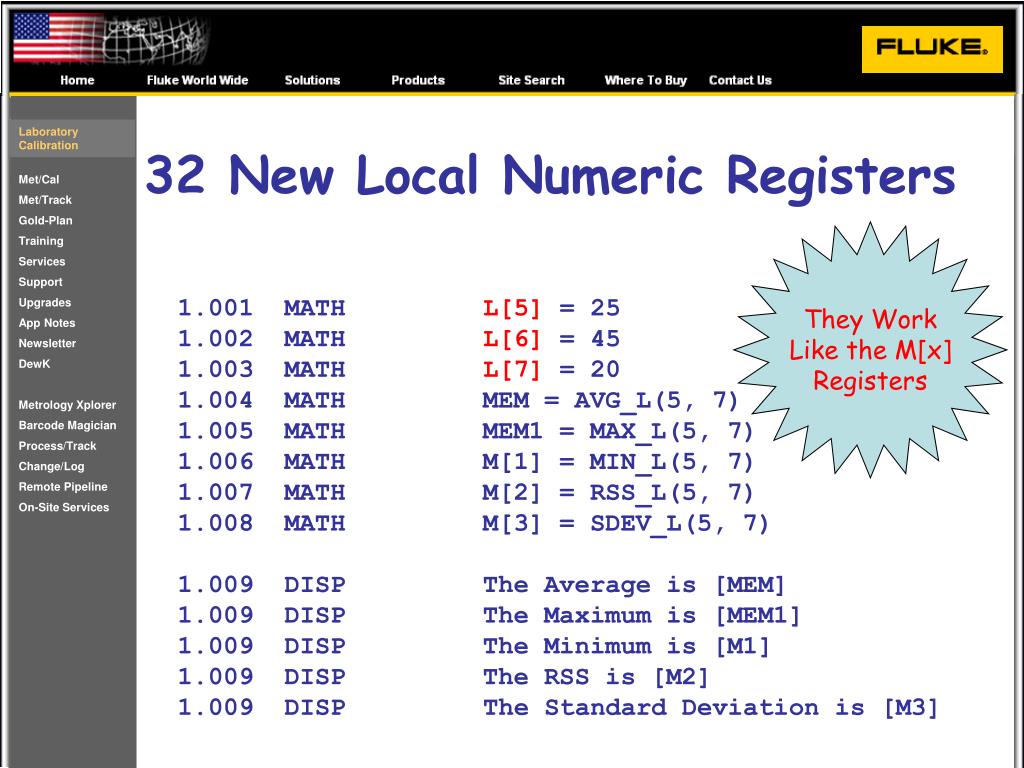This screenshot has height=768, width=1024.
Task: Click the Fluke logo
Action: pos(931,49)
